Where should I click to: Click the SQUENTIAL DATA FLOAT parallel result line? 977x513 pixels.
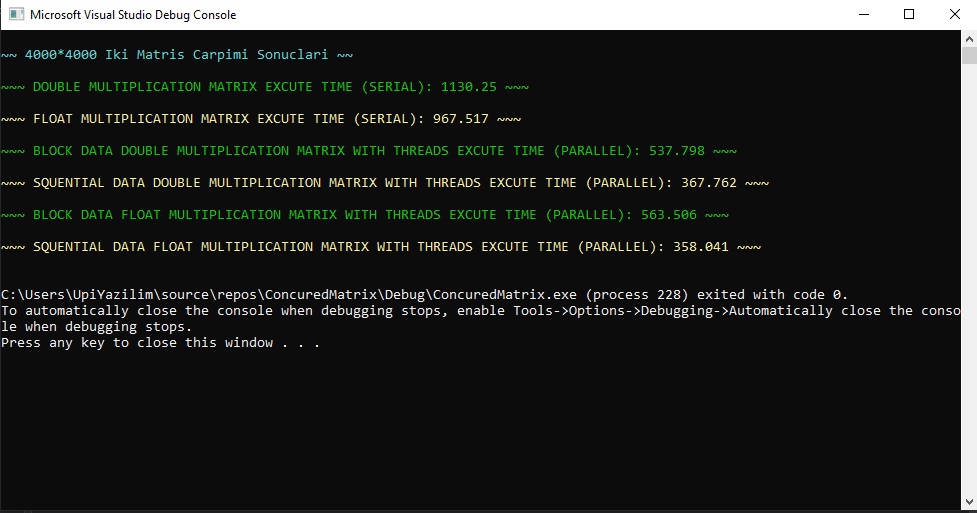click(x=381, y=247)
